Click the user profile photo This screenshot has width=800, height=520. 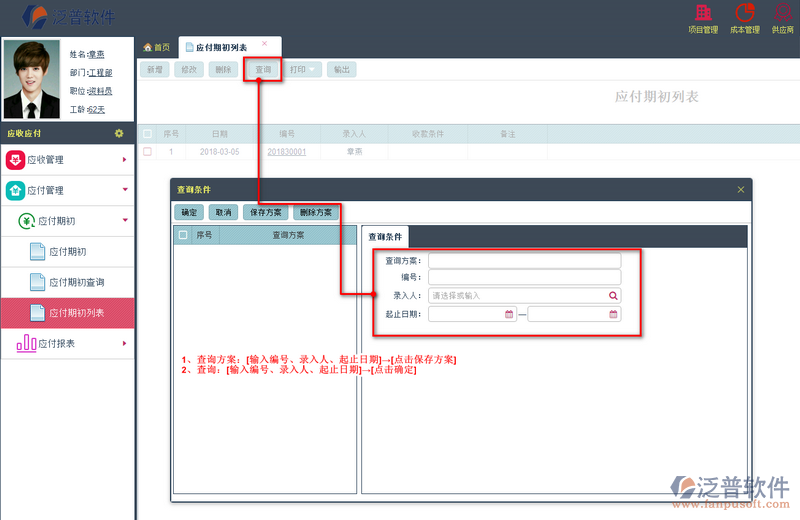tap(32, 79)
